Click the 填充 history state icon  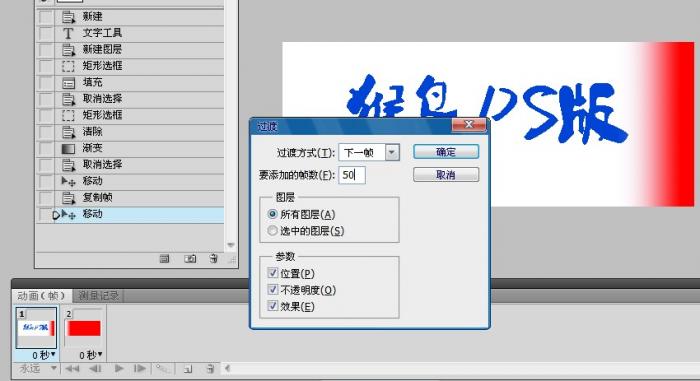click(x=68, y=83)
